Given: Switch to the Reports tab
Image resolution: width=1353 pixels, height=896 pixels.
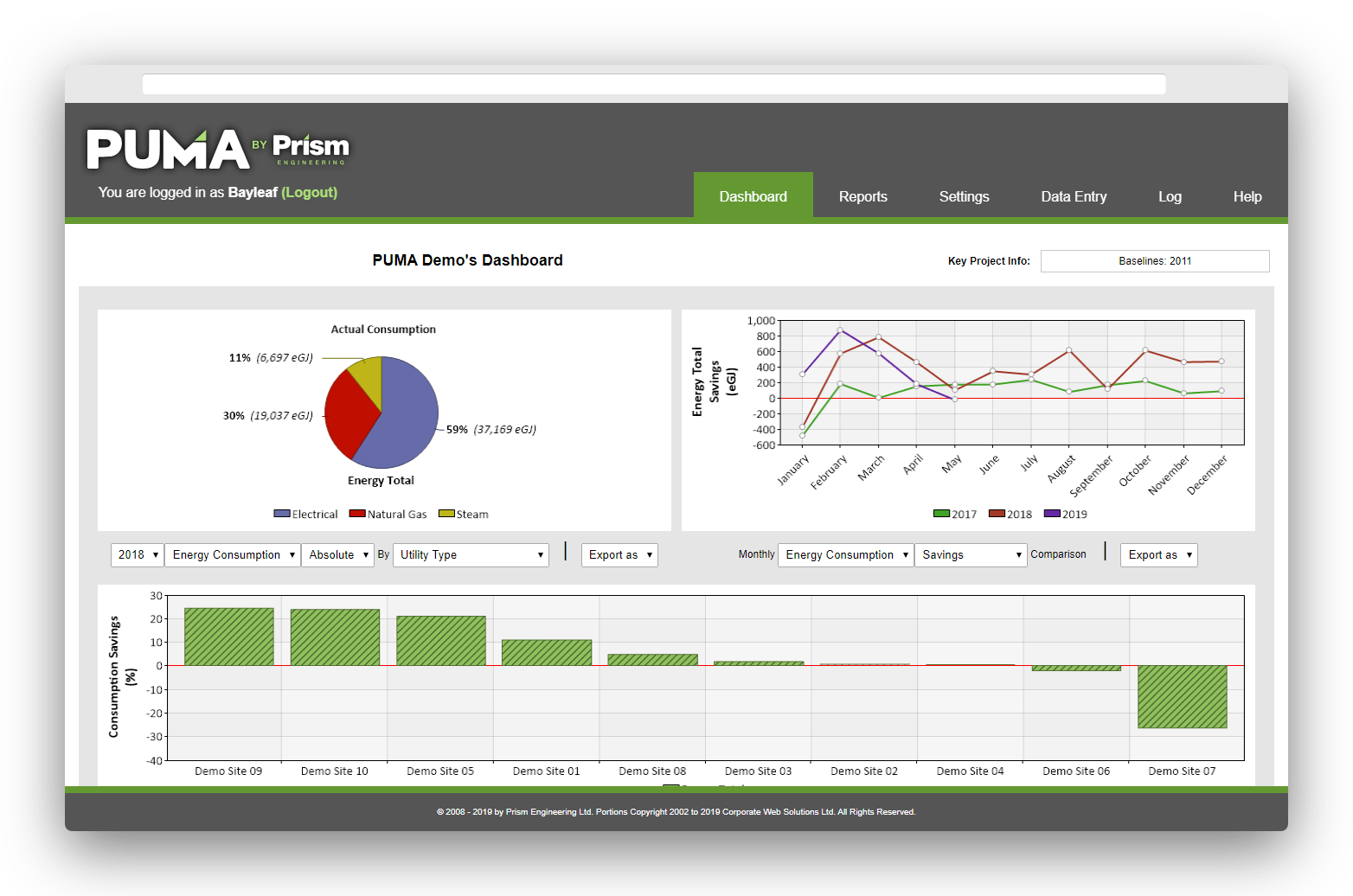Looking at the screenshot, I should click(862, 196).
